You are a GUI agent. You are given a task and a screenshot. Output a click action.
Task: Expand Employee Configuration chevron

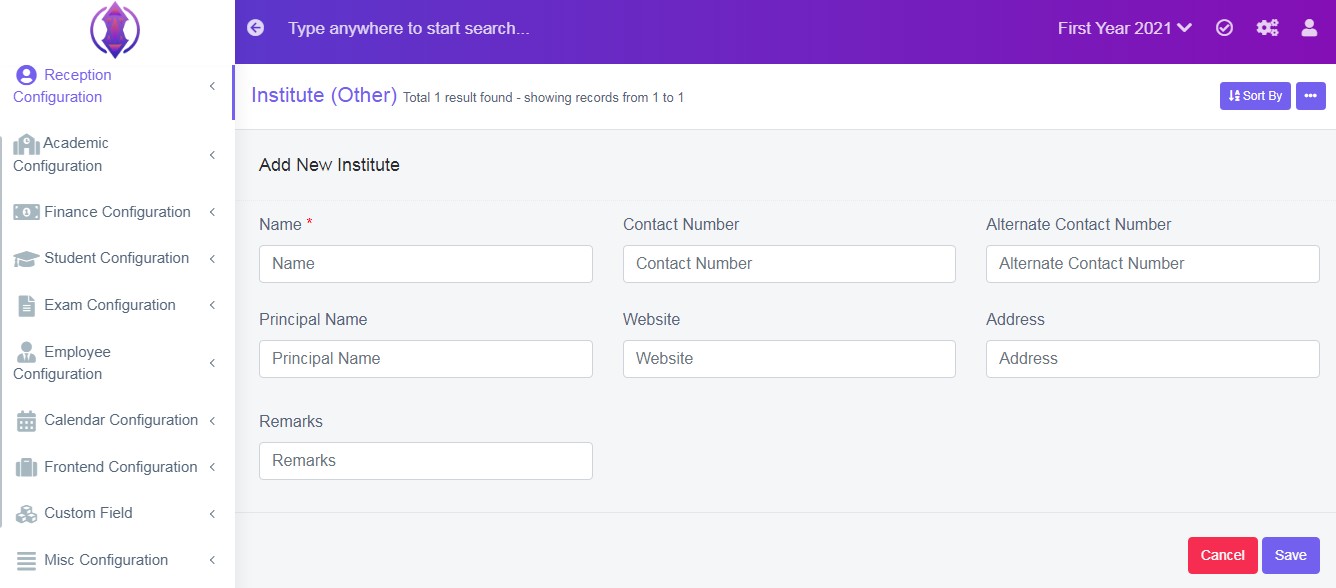(x=212, y=363)
